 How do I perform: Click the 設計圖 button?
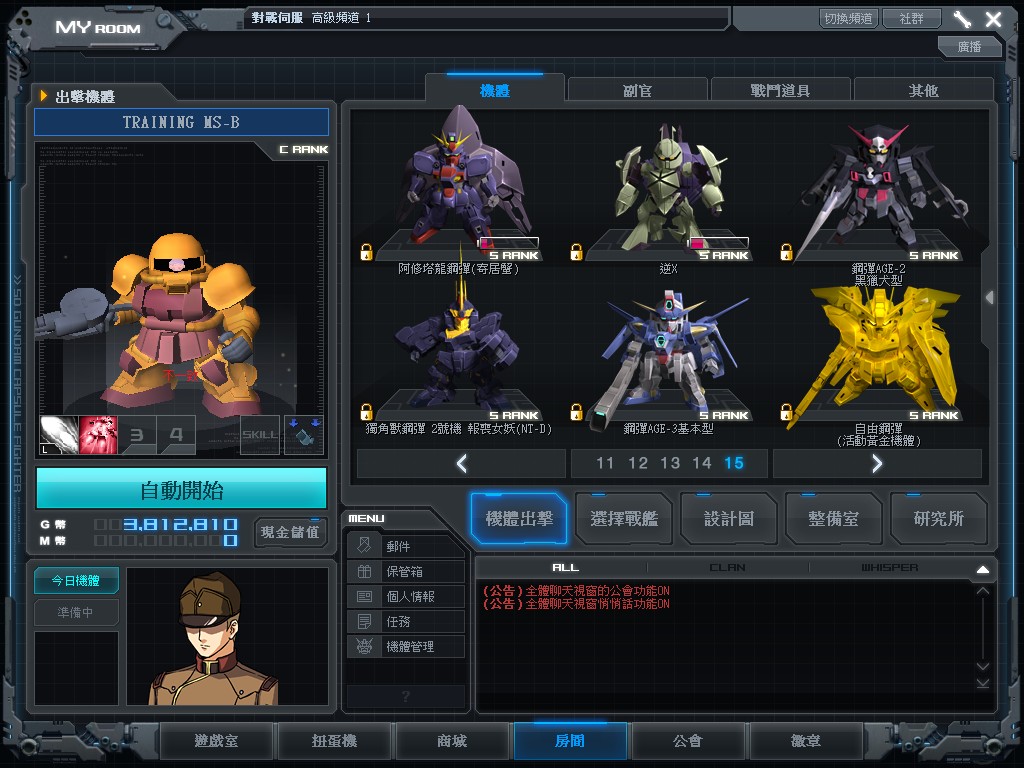click(729, 519)
